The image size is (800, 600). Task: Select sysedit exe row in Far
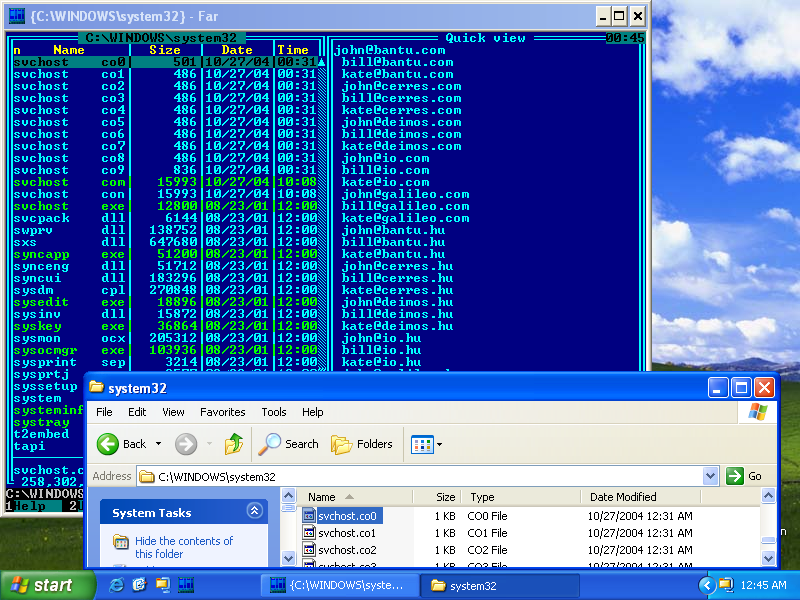(x=165, y=302)
